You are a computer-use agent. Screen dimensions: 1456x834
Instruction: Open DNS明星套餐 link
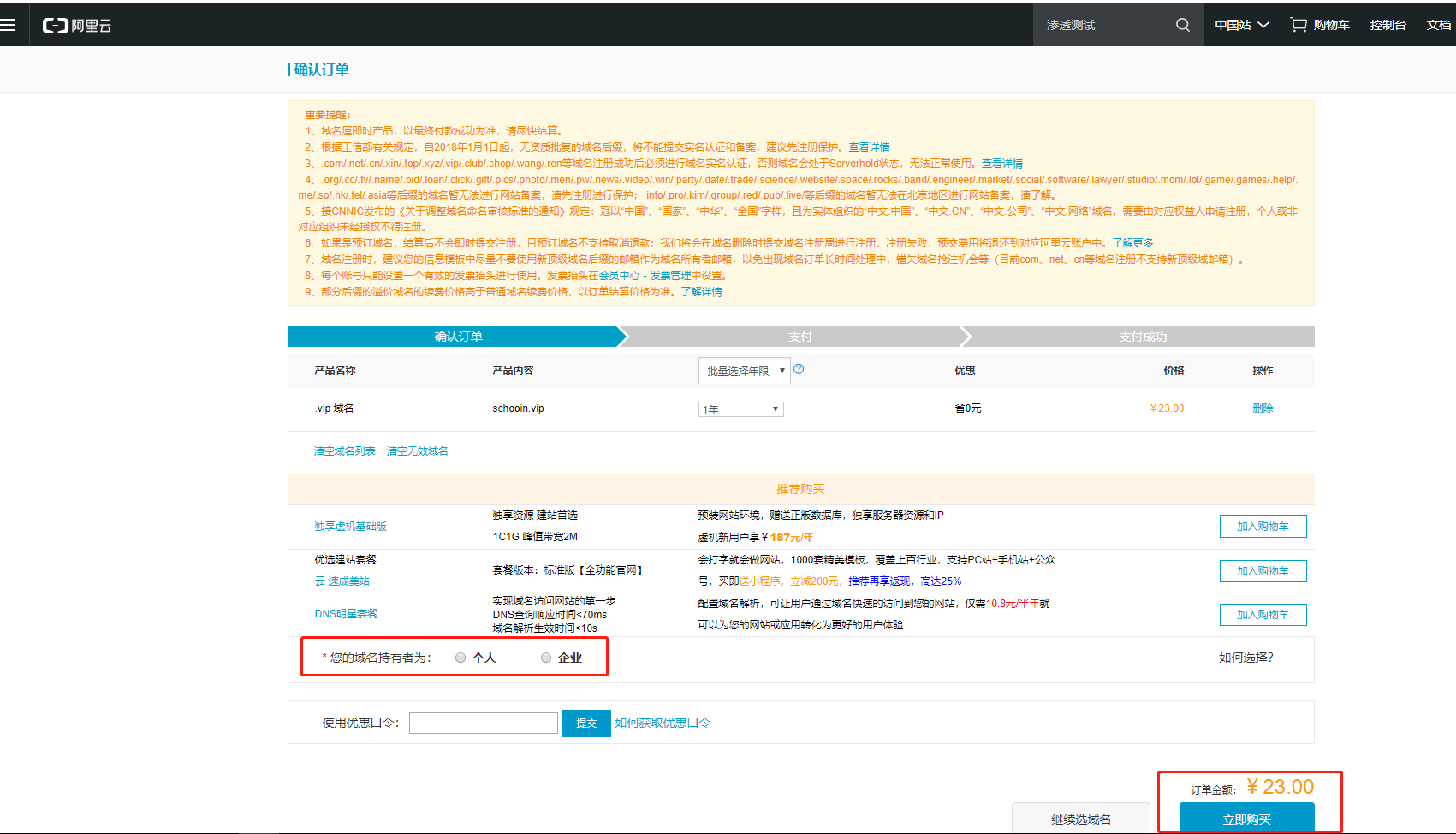346,614
